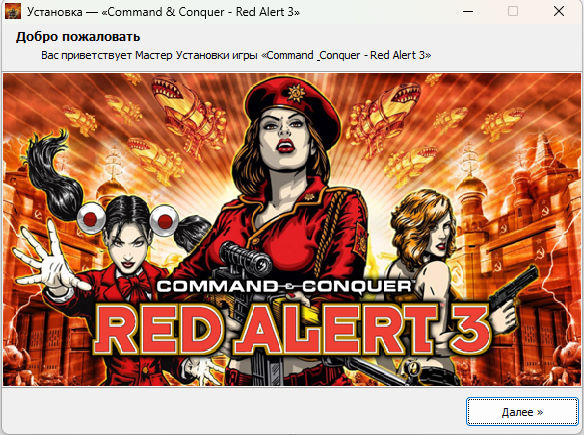Click the greyed-out maximize button
Image resolution: width=584 pixels, height=435 pixels.
click(513, 12)
